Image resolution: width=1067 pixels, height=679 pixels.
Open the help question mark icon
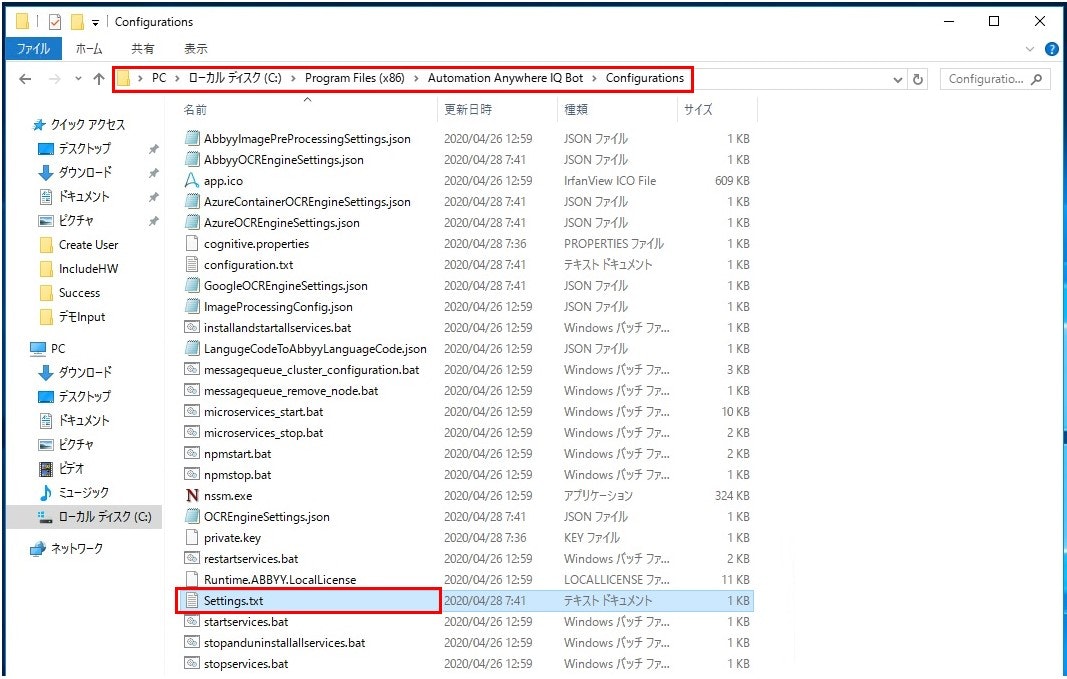(x=1051, y=49)
